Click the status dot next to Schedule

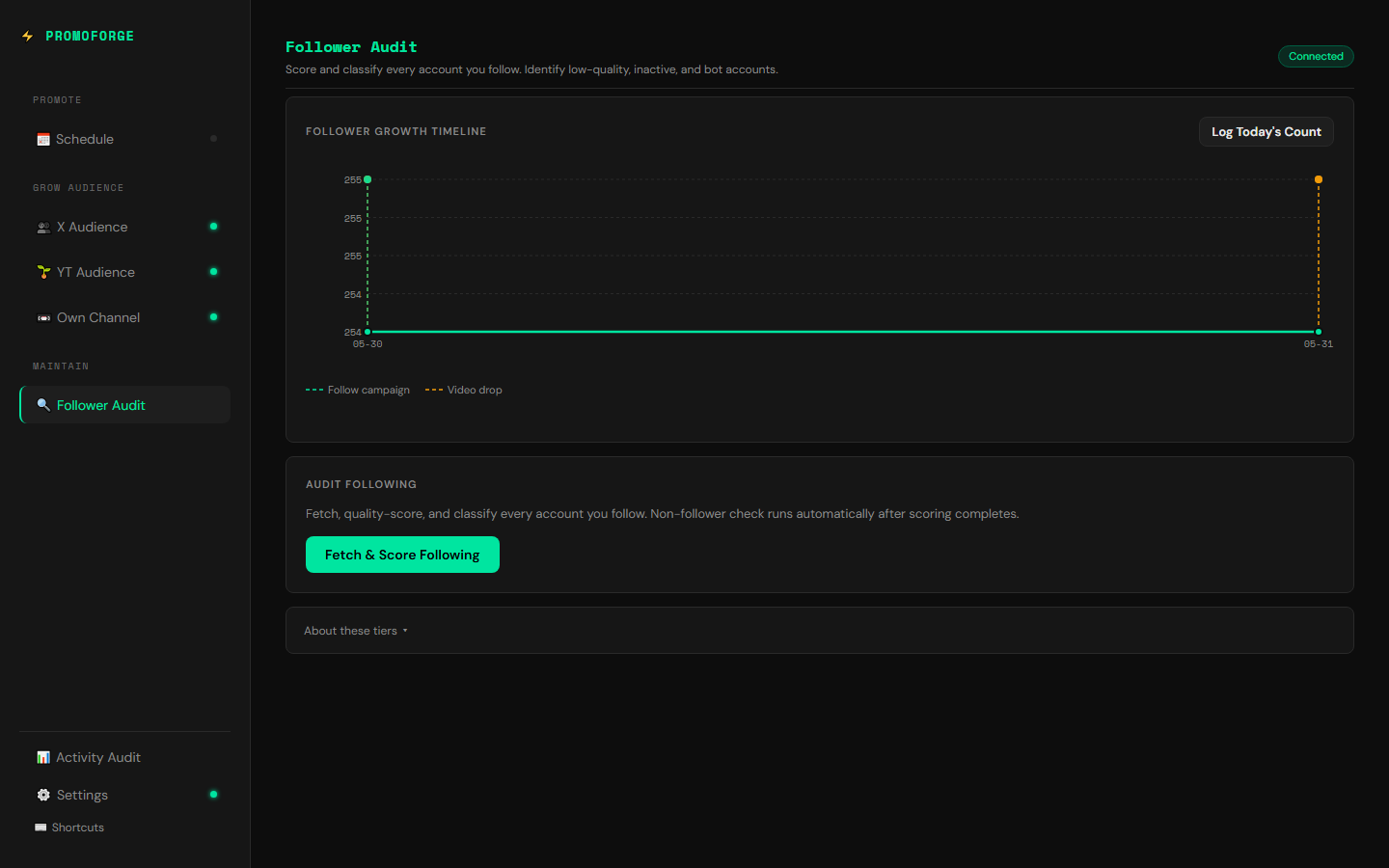[x=213, y=139]
